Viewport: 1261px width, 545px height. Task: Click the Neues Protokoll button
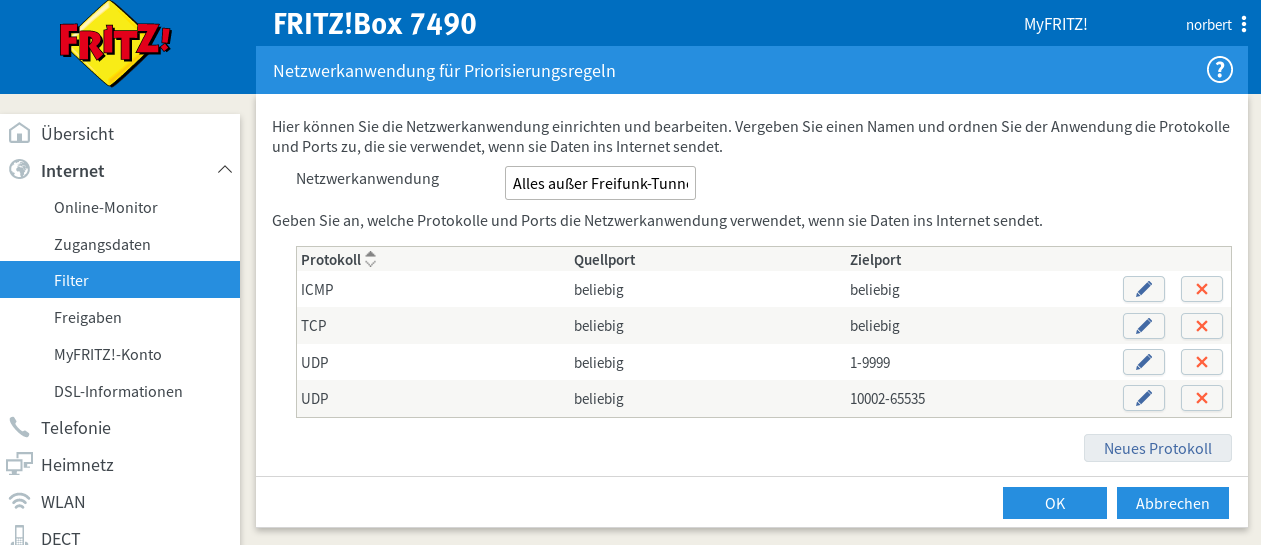(x=1157, y=448)
